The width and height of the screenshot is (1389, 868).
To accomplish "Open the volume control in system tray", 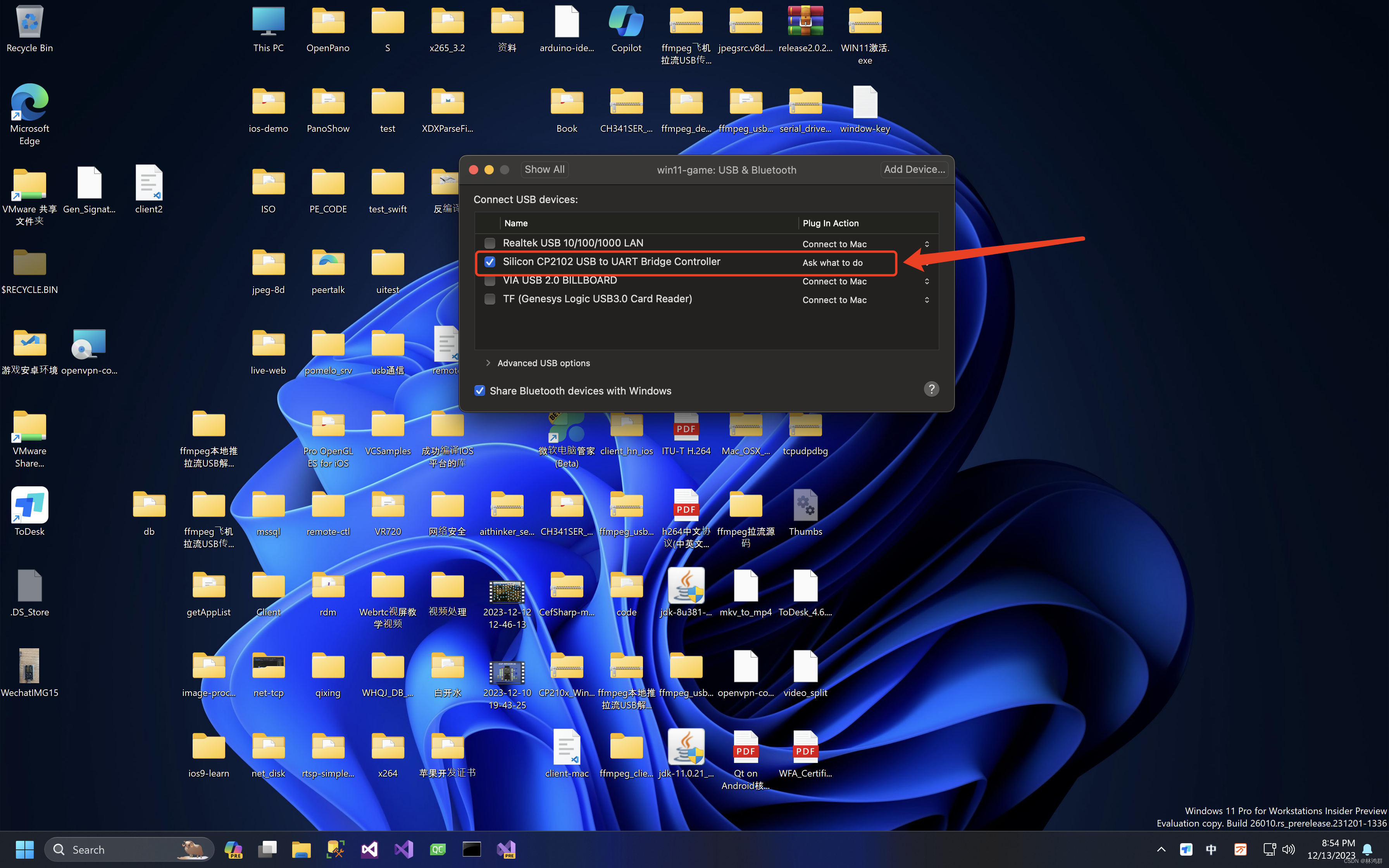I will click(x=1289, y=850).
